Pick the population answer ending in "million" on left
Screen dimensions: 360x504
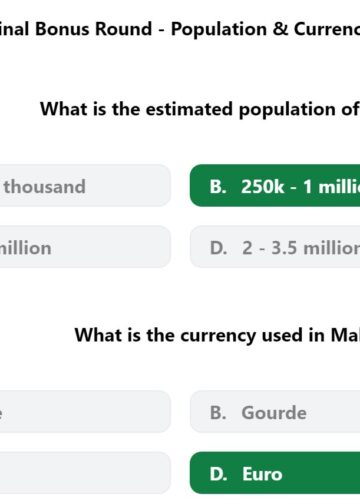[85, 247]
